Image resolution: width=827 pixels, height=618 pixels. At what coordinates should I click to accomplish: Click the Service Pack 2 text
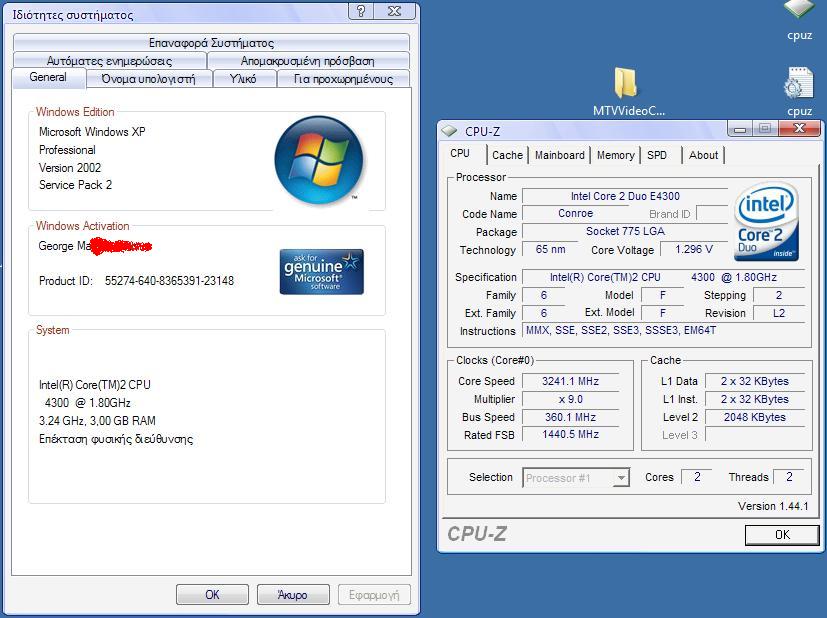click(x=75, y=185)
